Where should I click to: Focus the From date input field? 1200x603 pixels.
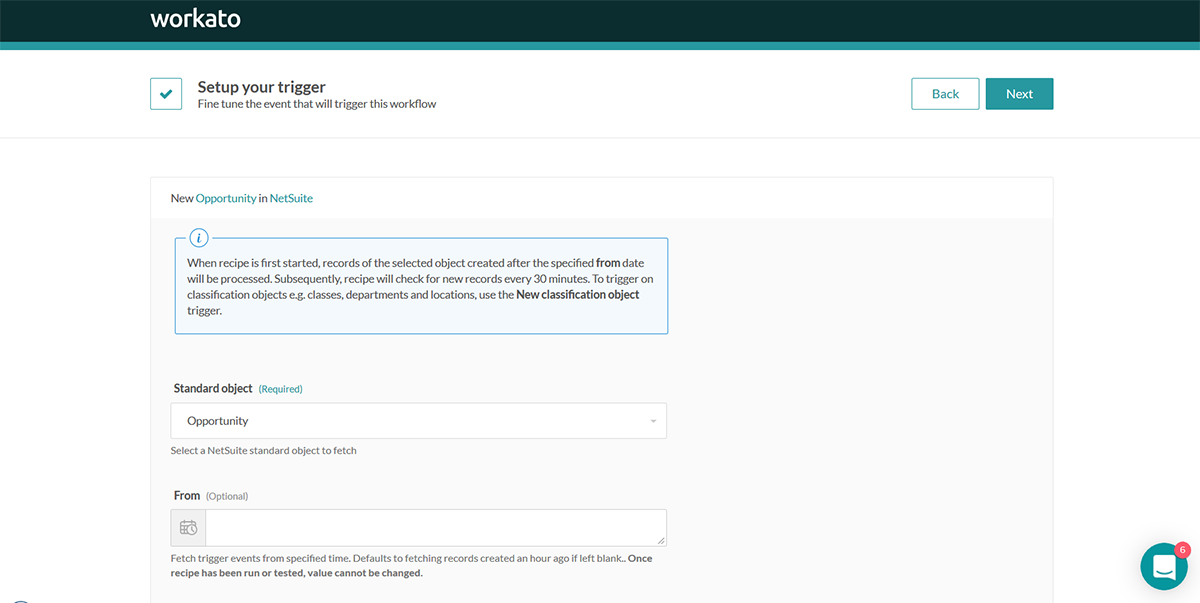[x=436, y=528]
